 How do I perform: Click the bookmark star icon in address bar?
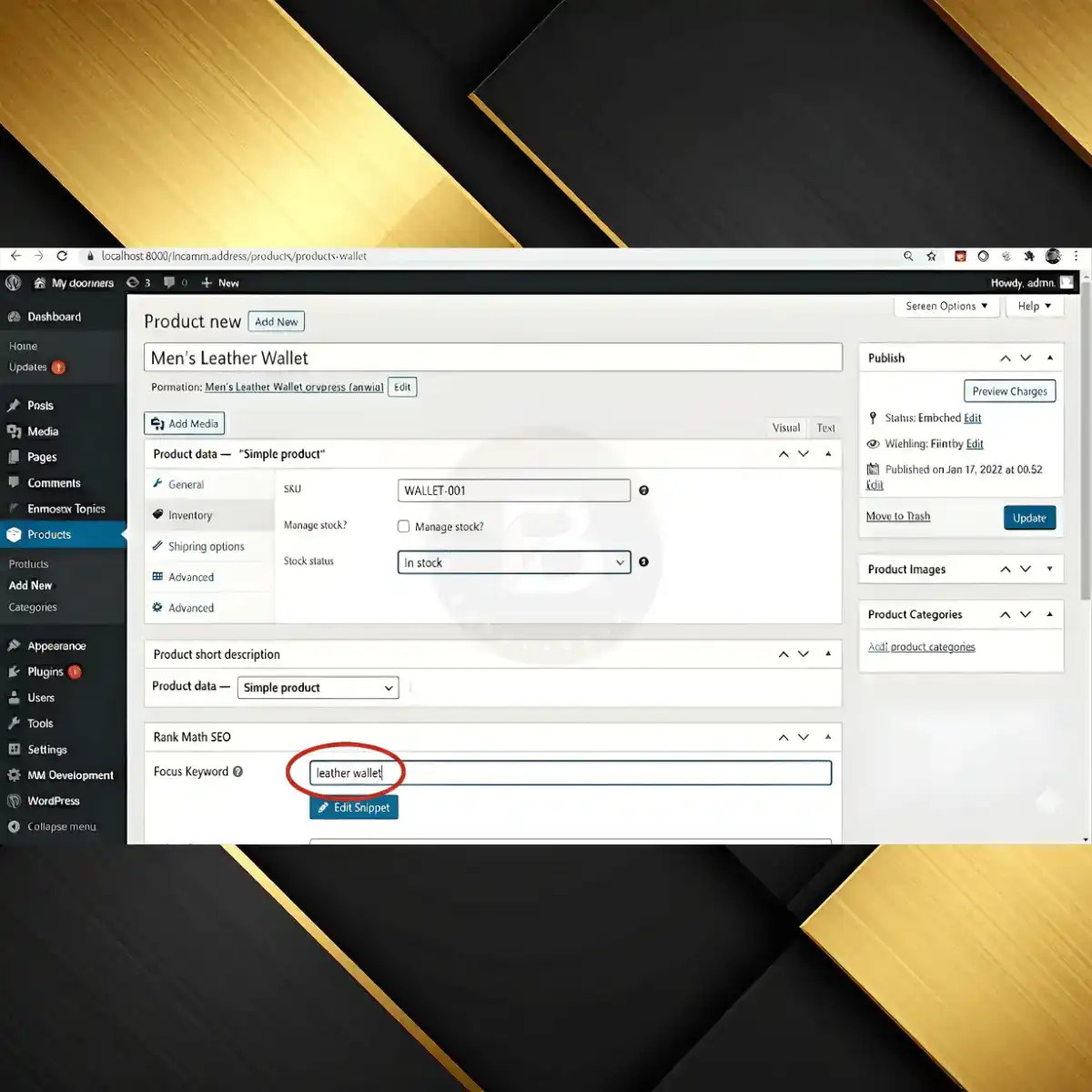click(931, 257)
